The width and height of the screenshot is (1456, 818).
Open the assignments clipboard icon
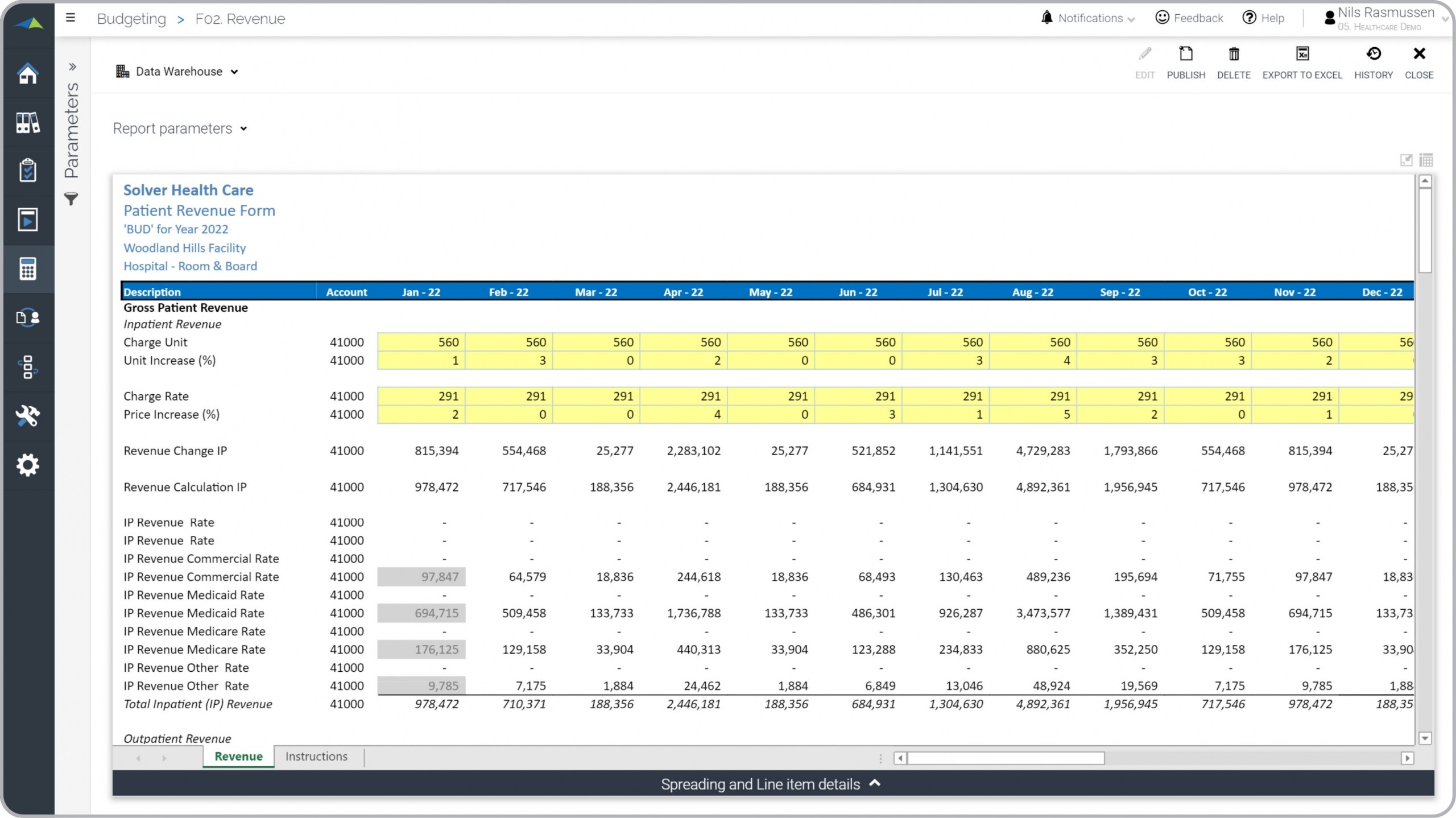pos(28,170)
